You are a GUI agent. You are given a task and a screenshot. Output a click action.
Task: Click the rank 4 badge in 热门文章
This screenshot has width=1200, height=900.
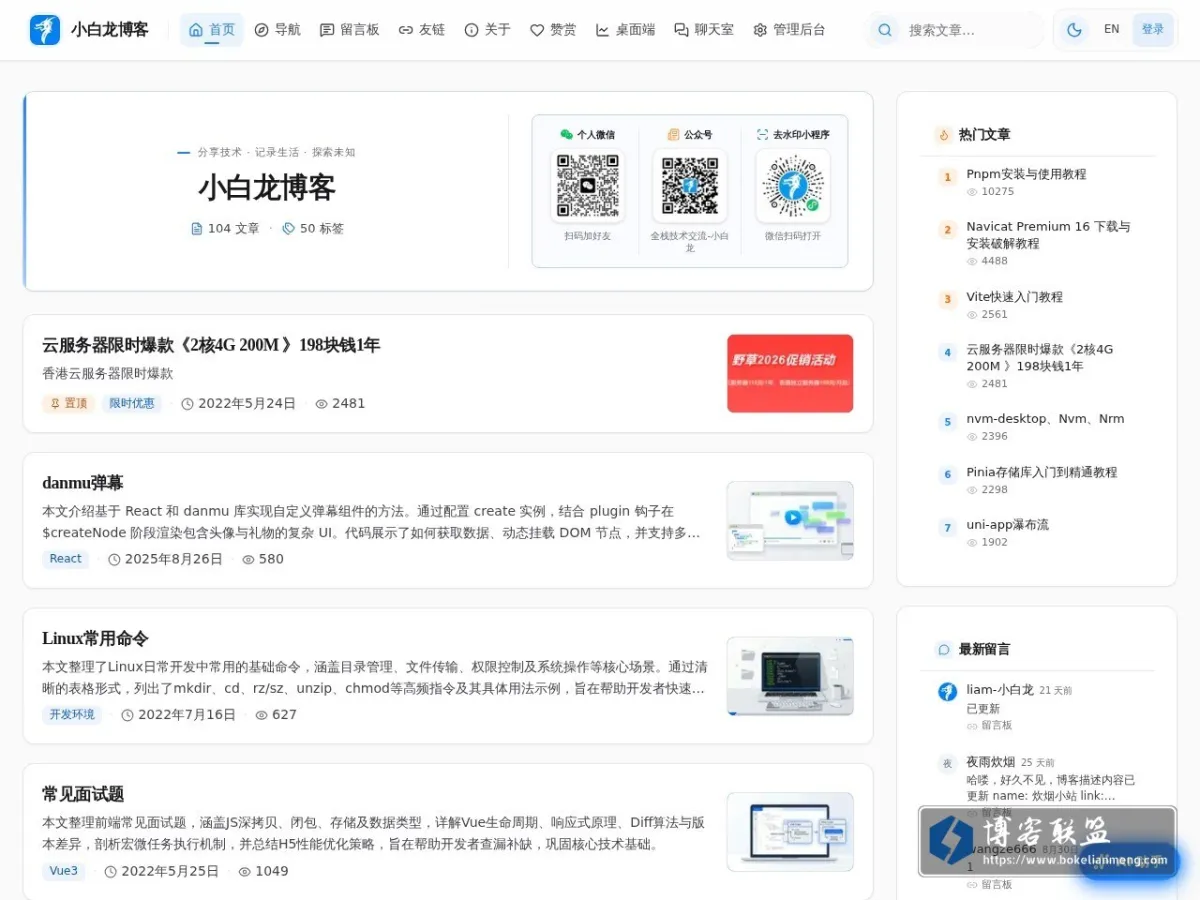pyautogui.click(x=947, y=352)
